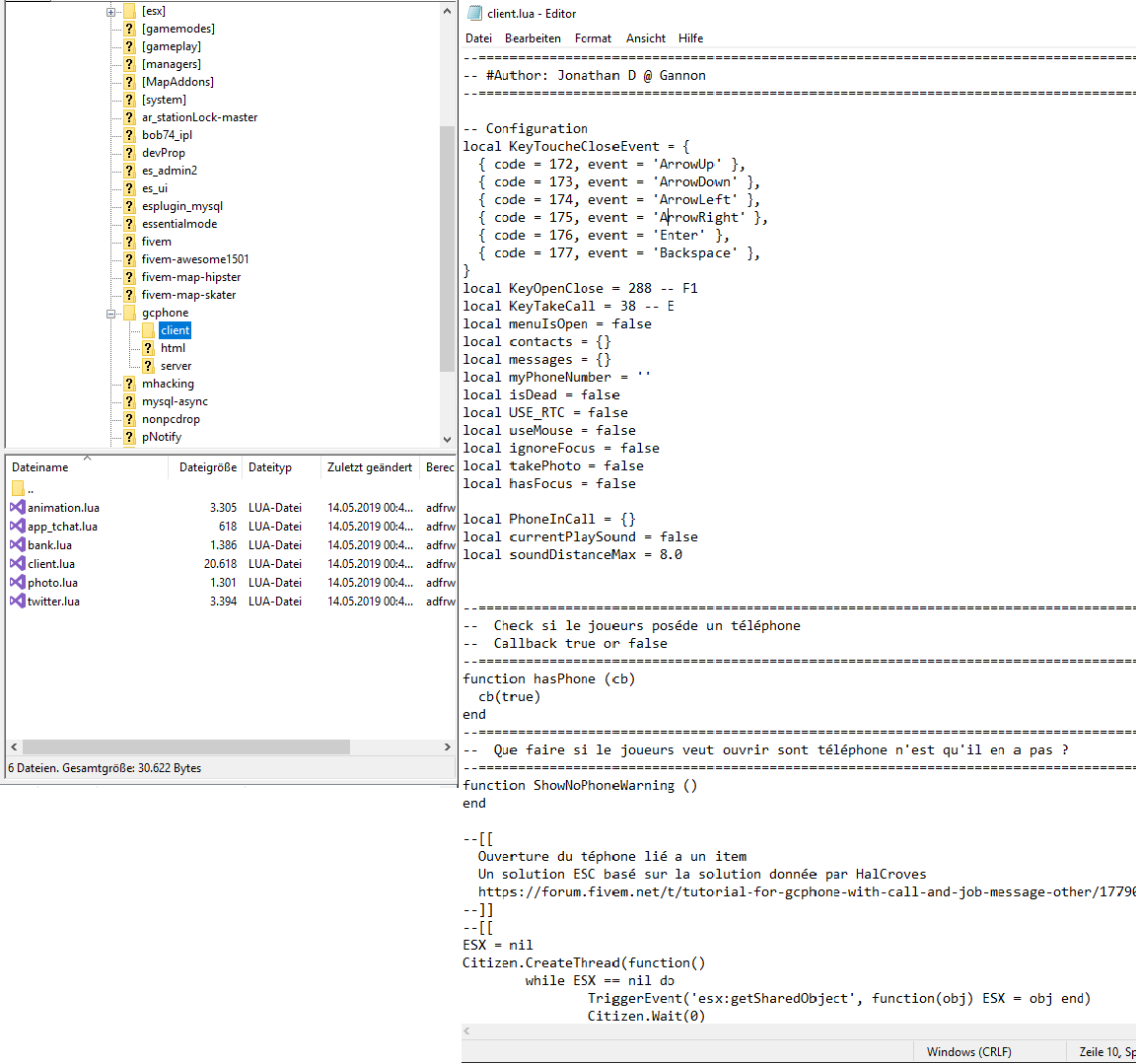Open the Ansicht menu in Editor
Viewport: 1136px width, 1064px height.
point(646,38)
